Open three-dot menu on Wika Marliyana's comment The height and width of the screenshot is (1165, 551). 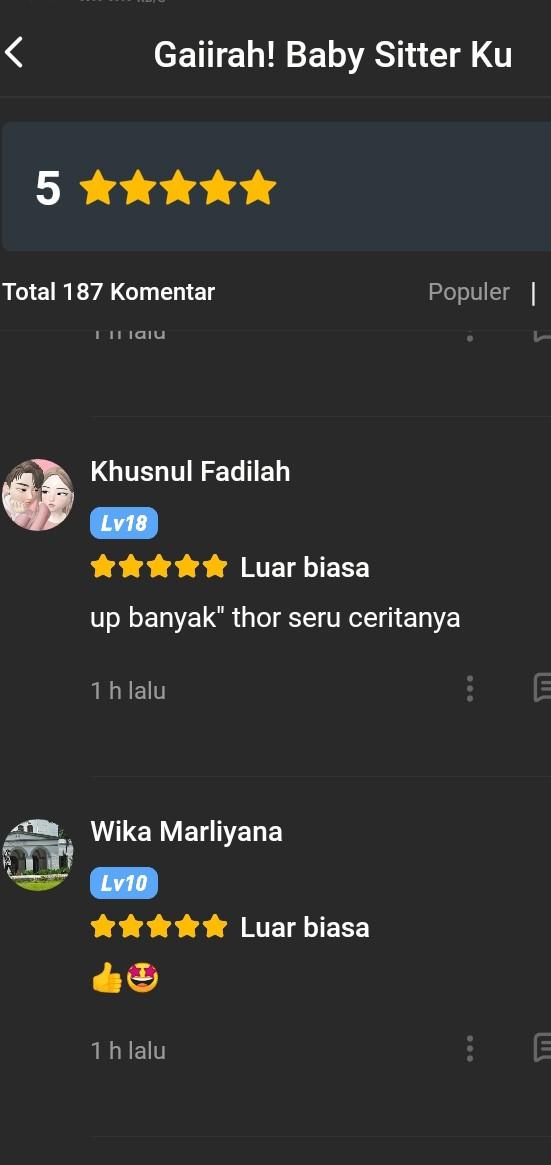point(469,1048)
